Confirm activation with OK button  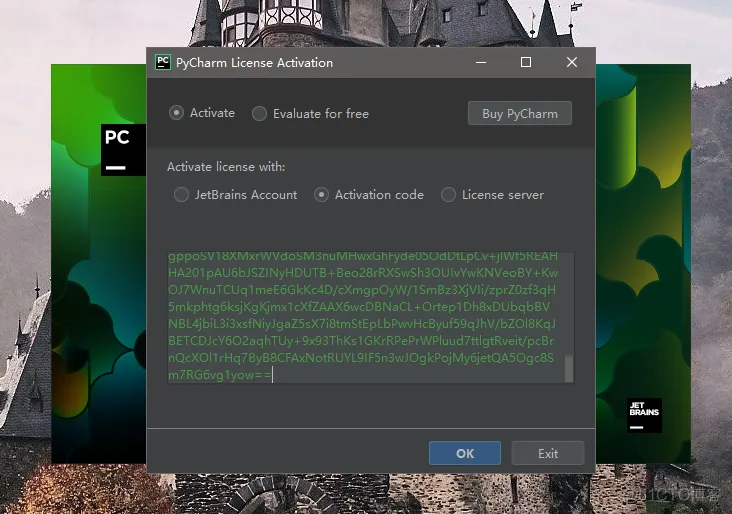(465, 453)
